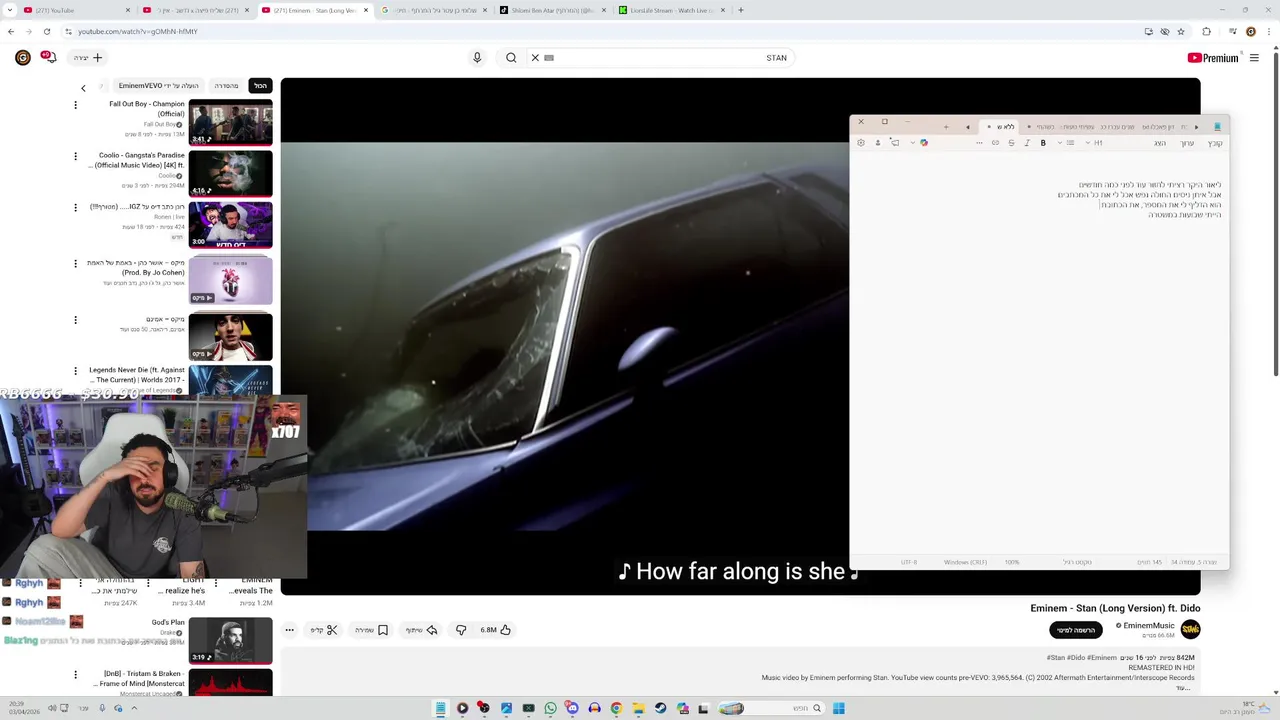Click the Windows Start button

(x=839, y=708)
